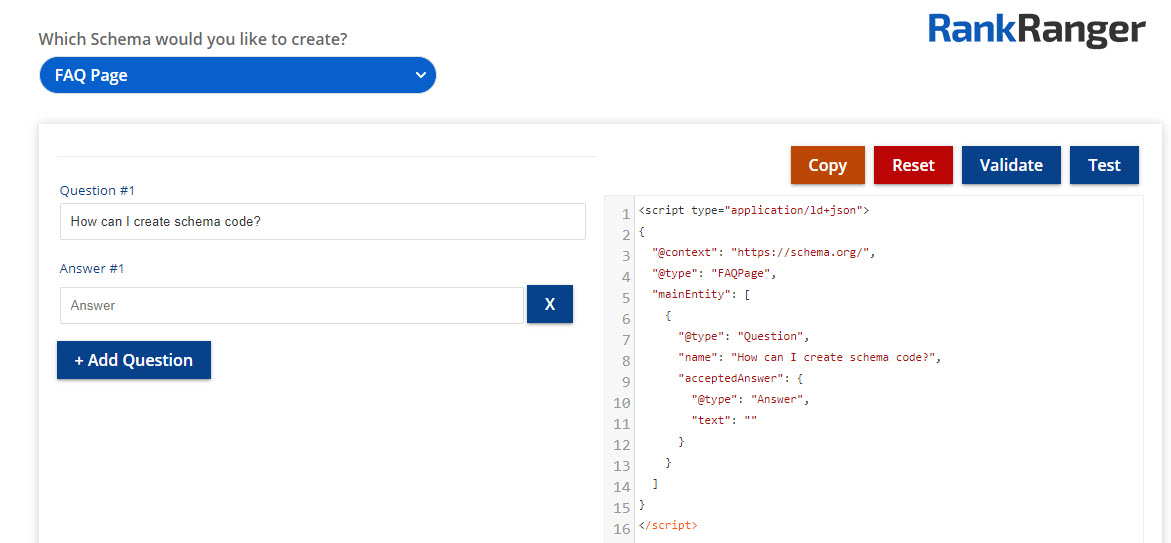Click the "name" line in the code output
The image size is (1171, 543).
(x=809, y=357)
